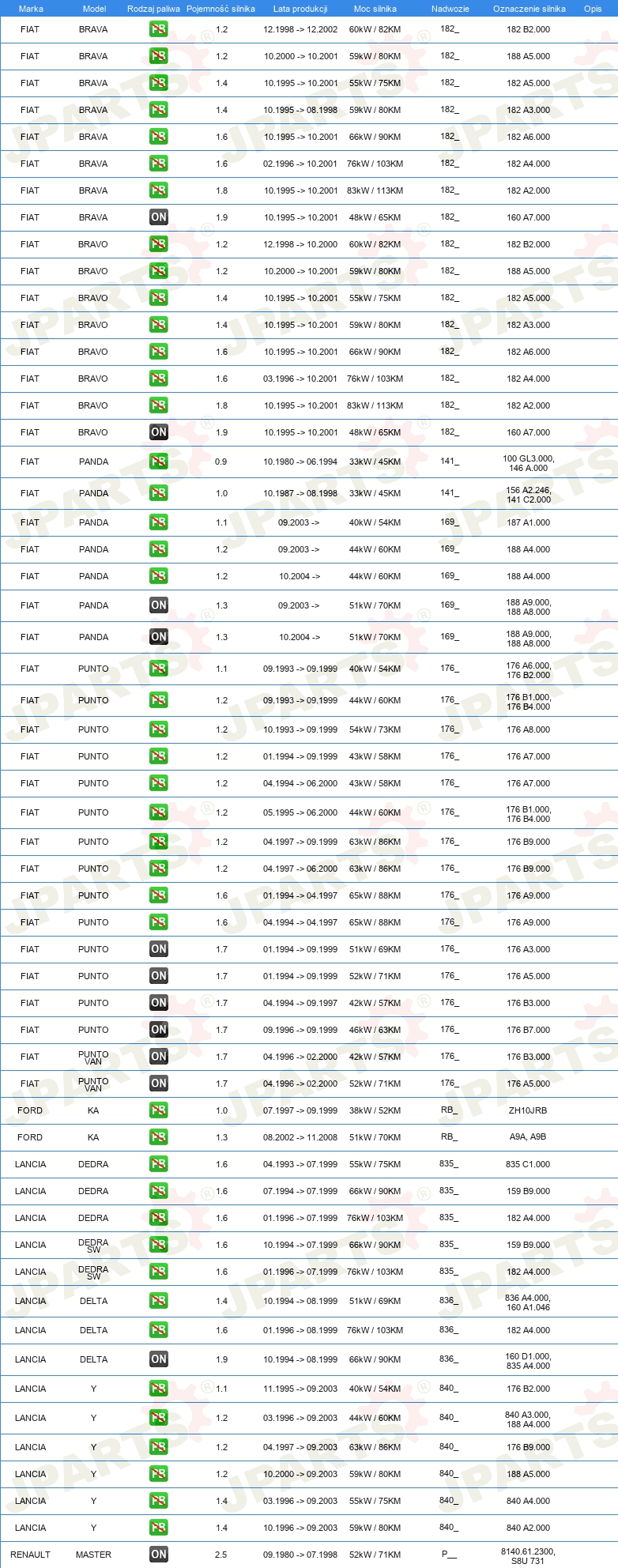618x1568 pixels.
Task: Click production years '09.1980 -> 07.1998'
Action: (x=300, y=1555)
